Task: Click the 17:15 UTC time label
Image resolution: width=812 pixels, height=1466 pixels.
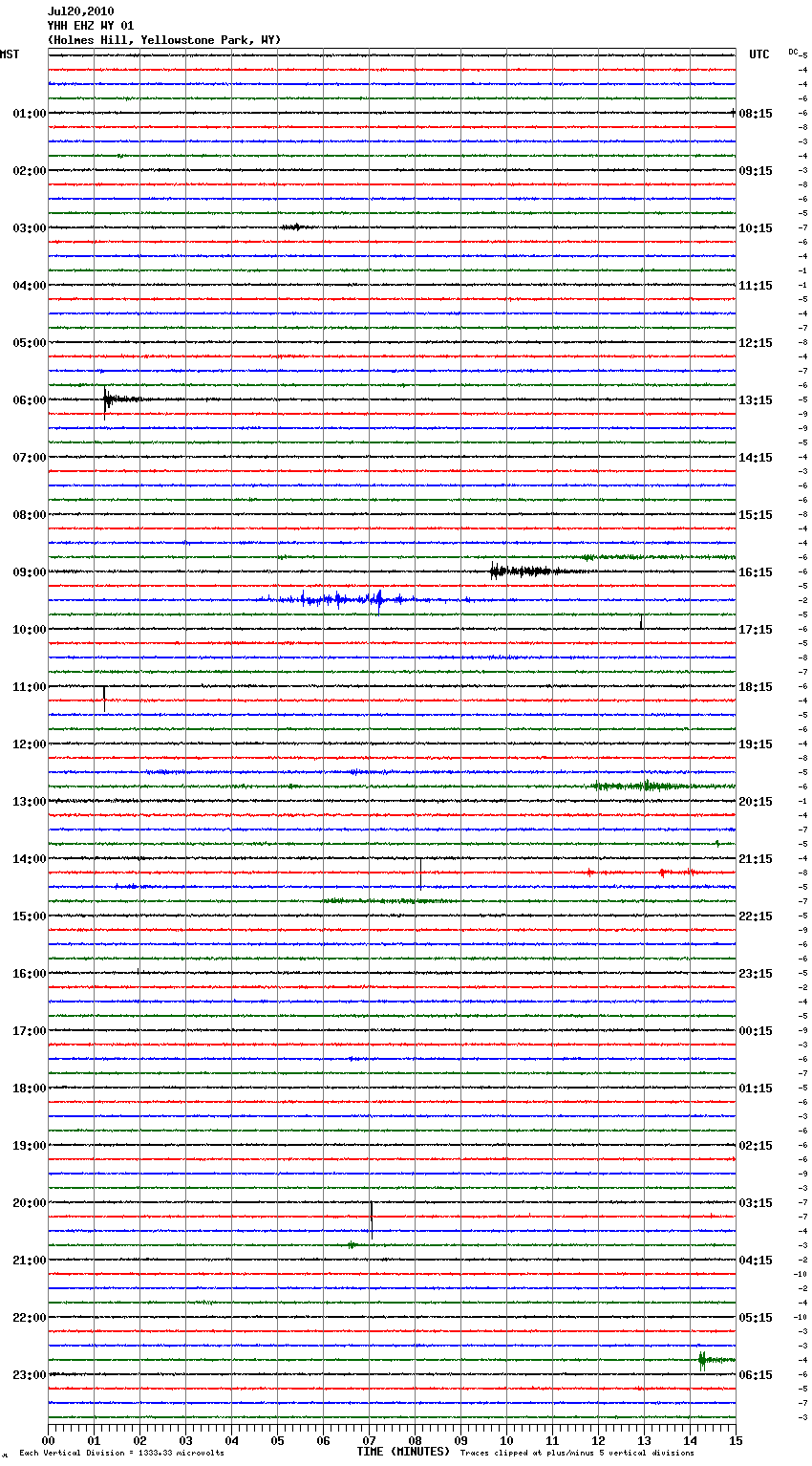Action: (x=756, y=630)
